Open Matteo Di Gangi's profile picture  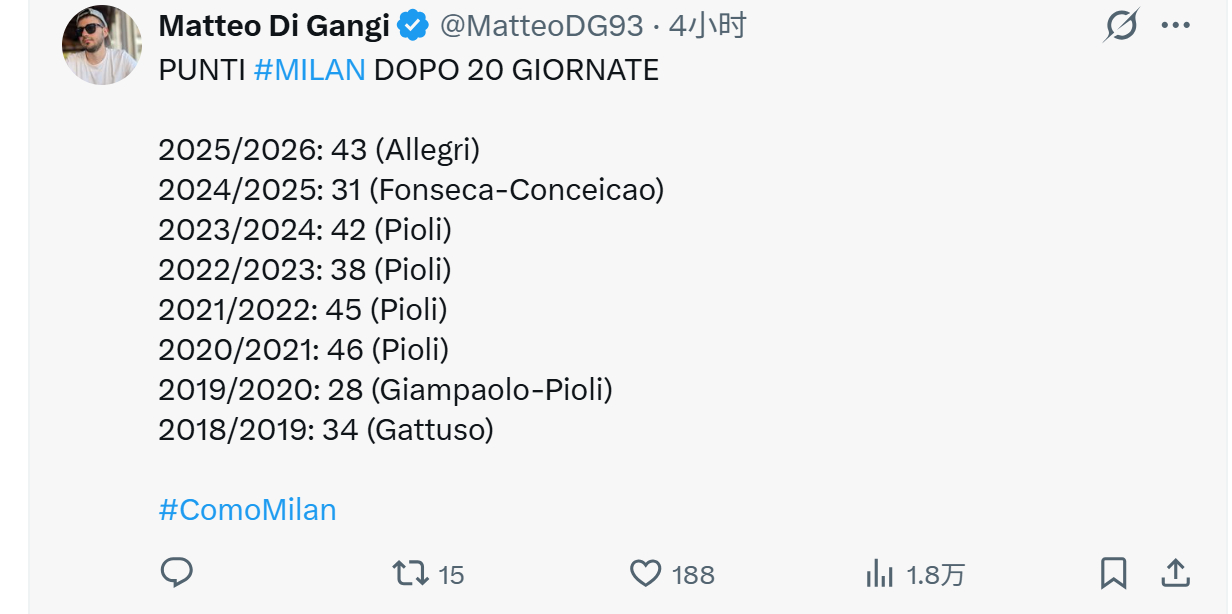click(101, 45)
